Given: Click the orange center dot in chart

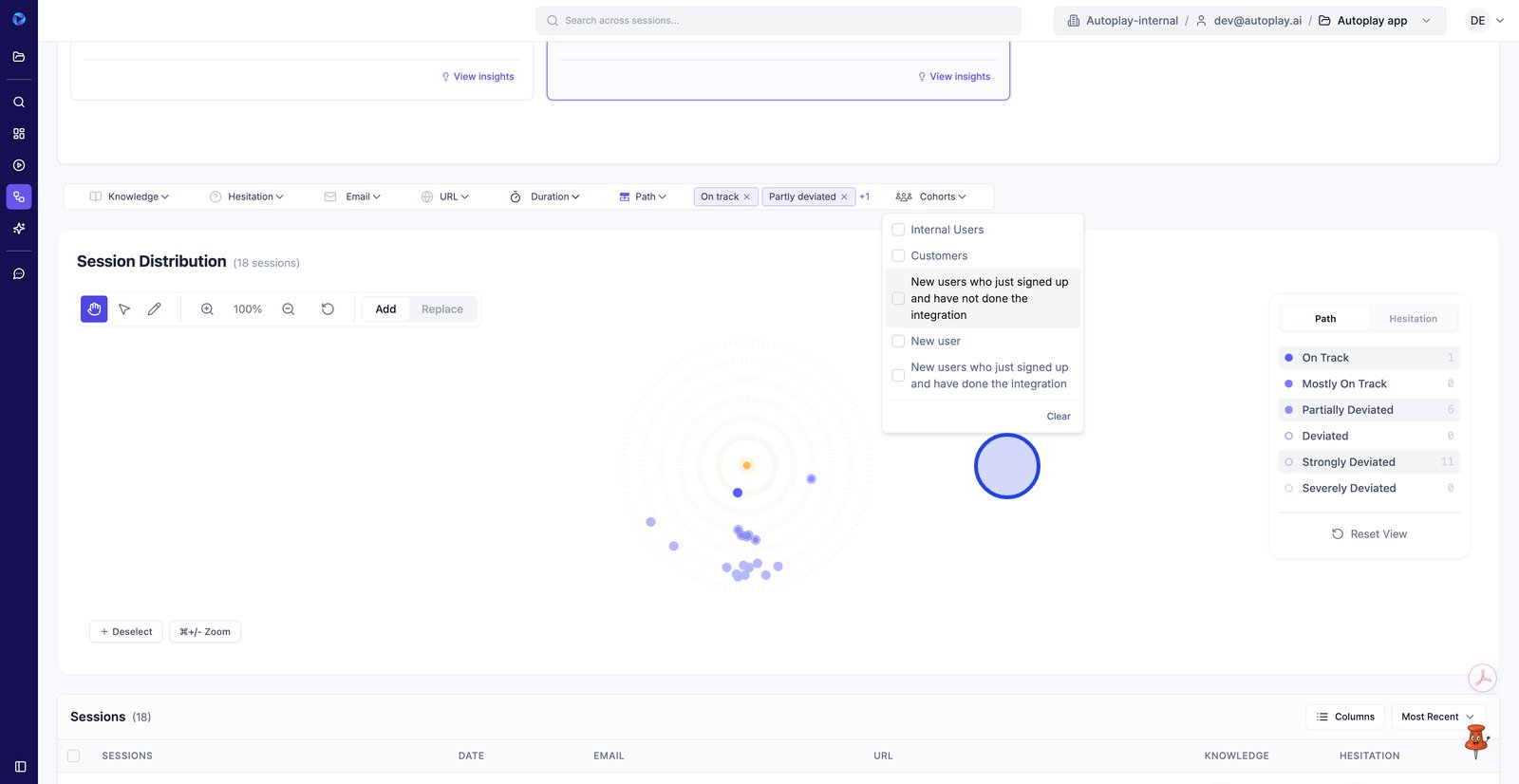Looking at the screenshot, I should pyautogui.click(x=747, y=466).
